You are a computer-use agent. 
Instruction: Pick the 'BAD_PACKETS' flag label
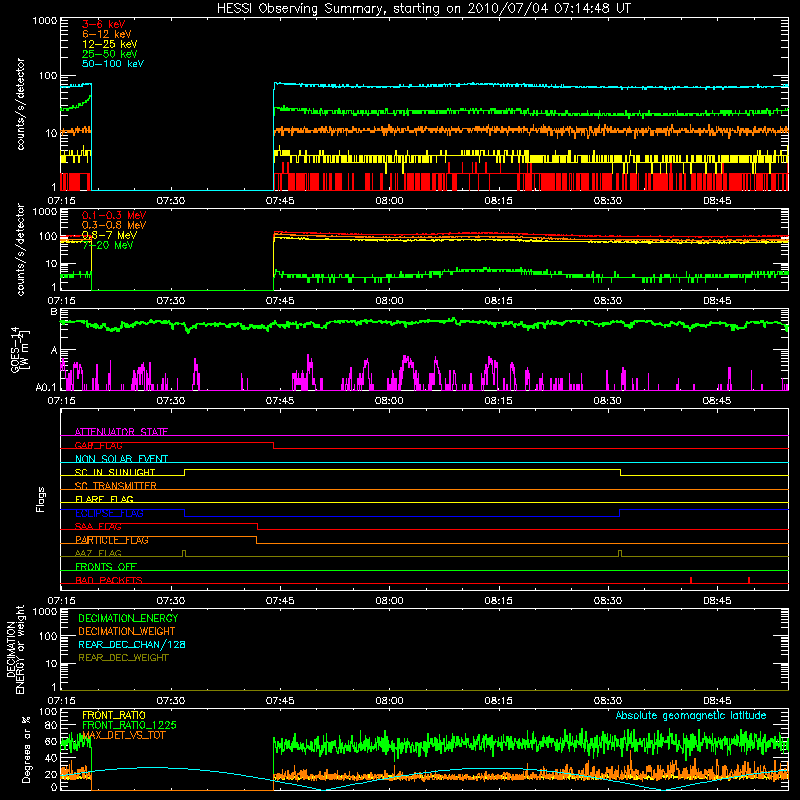109,580
